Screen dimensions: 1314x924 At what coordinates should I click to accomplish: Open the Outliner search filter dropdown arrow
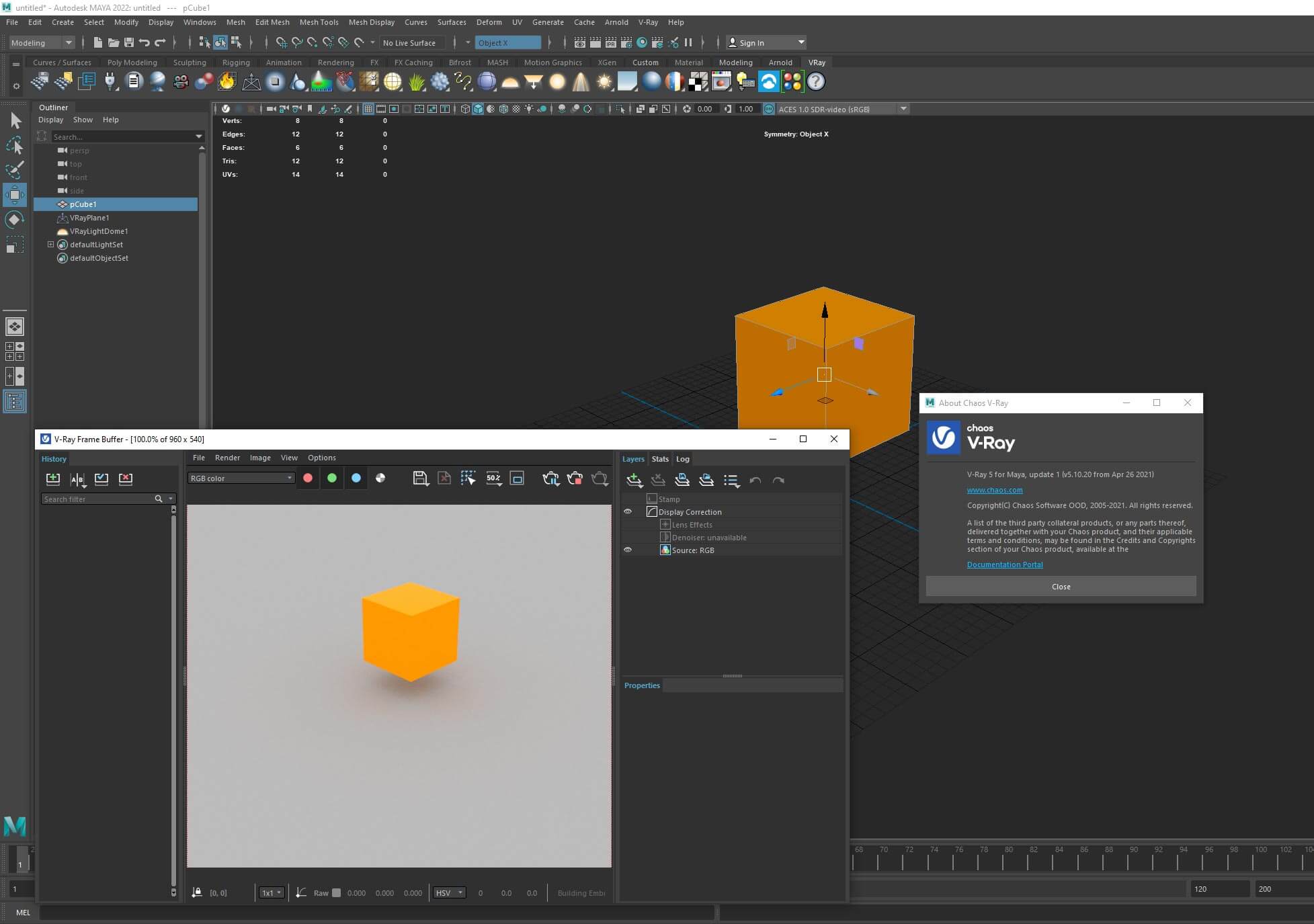pos(199,136)
